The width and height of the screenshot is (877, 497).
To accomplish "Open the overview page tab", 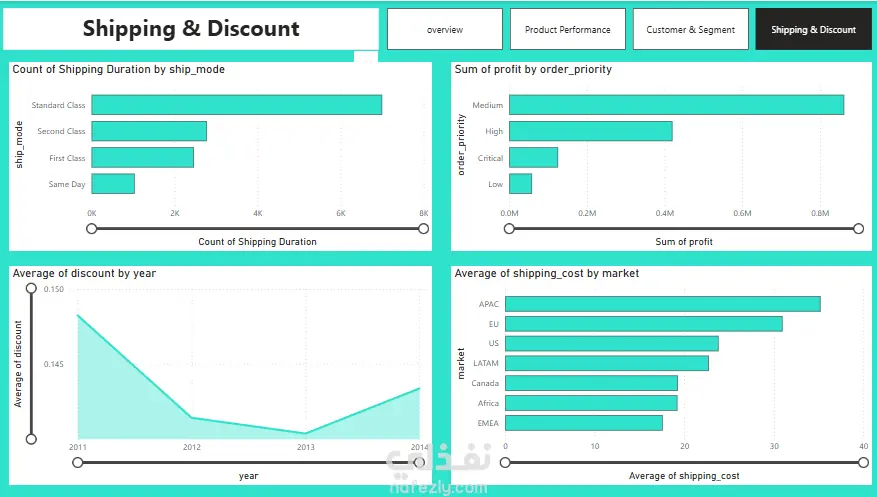I will point(445,29).
